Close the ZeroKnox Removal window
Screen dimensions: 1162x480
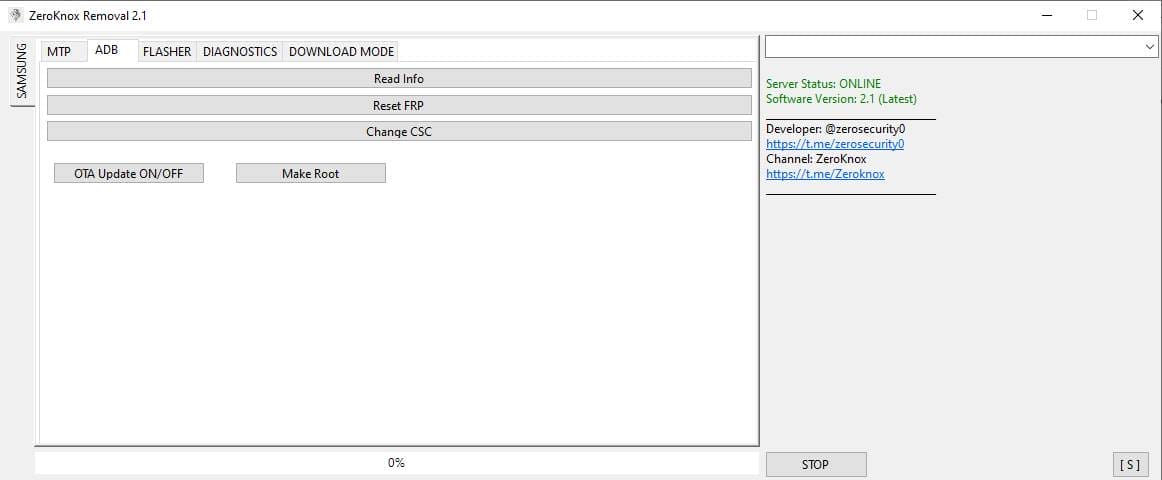[x=1138, y=15]
